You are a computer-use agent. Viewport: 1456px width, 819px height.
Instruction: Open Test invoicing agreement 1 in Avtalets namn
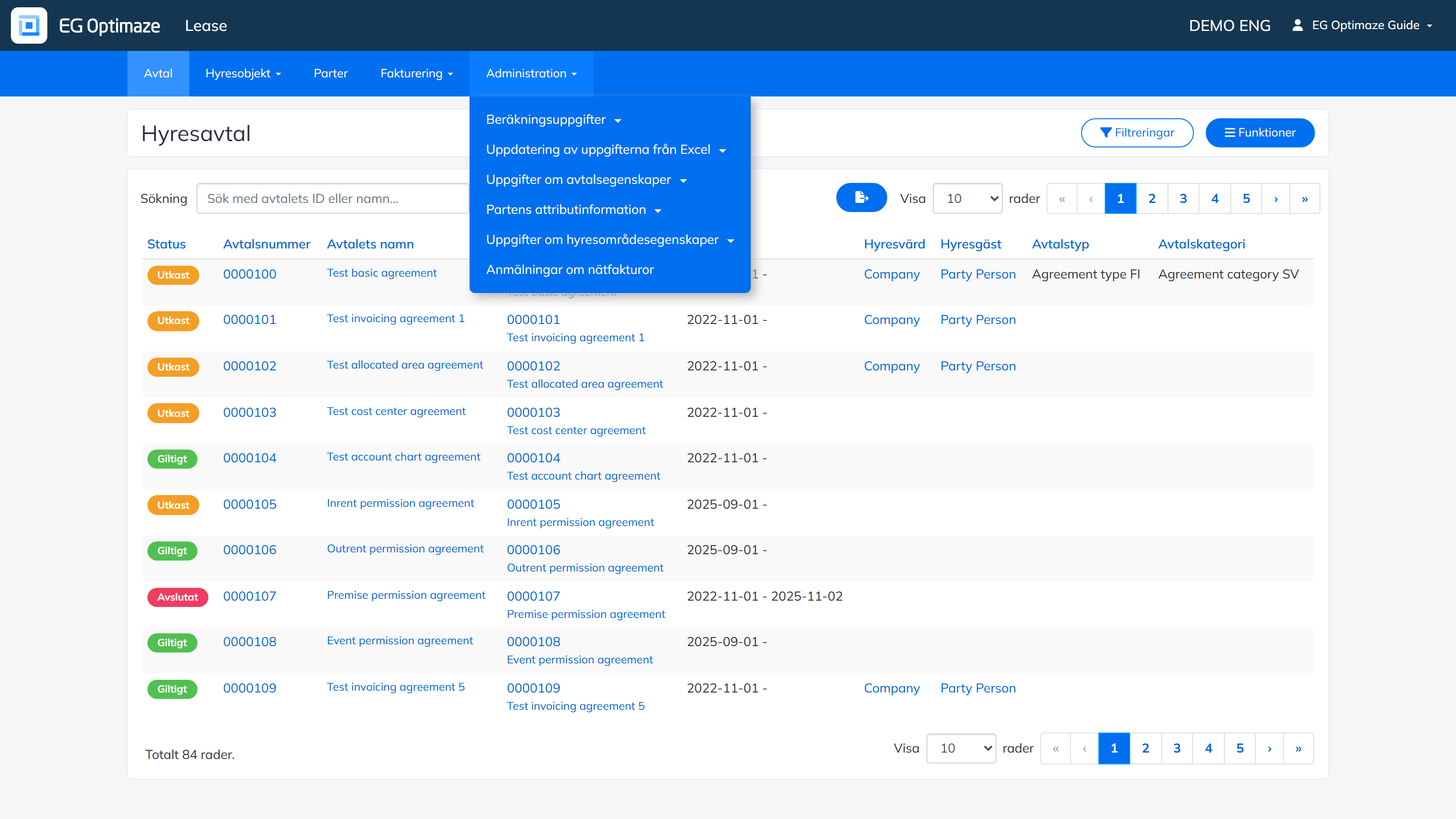[x=396, y=319]
